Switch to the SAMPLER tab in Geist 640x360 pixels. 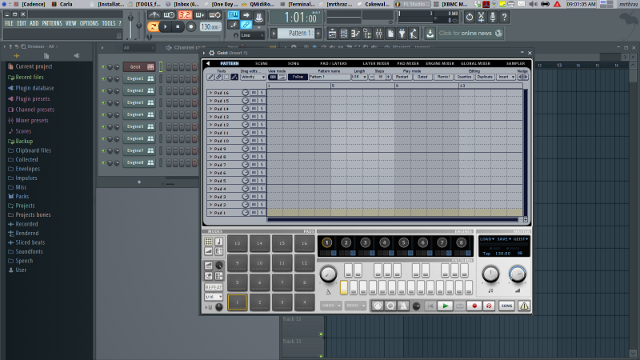pyautogui.click(x=516, y=64)
